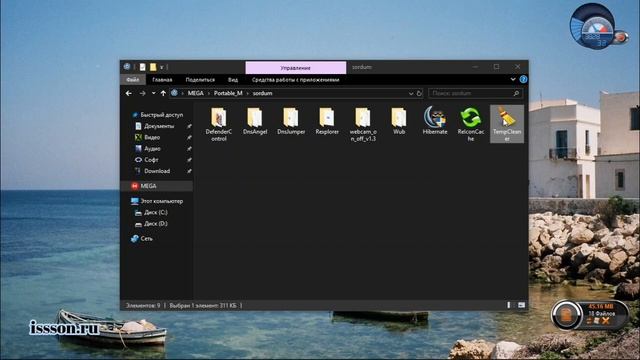Click the Properties quick access toolbar icon
This screenshot has height=360, width=640.
pos(142,67)
